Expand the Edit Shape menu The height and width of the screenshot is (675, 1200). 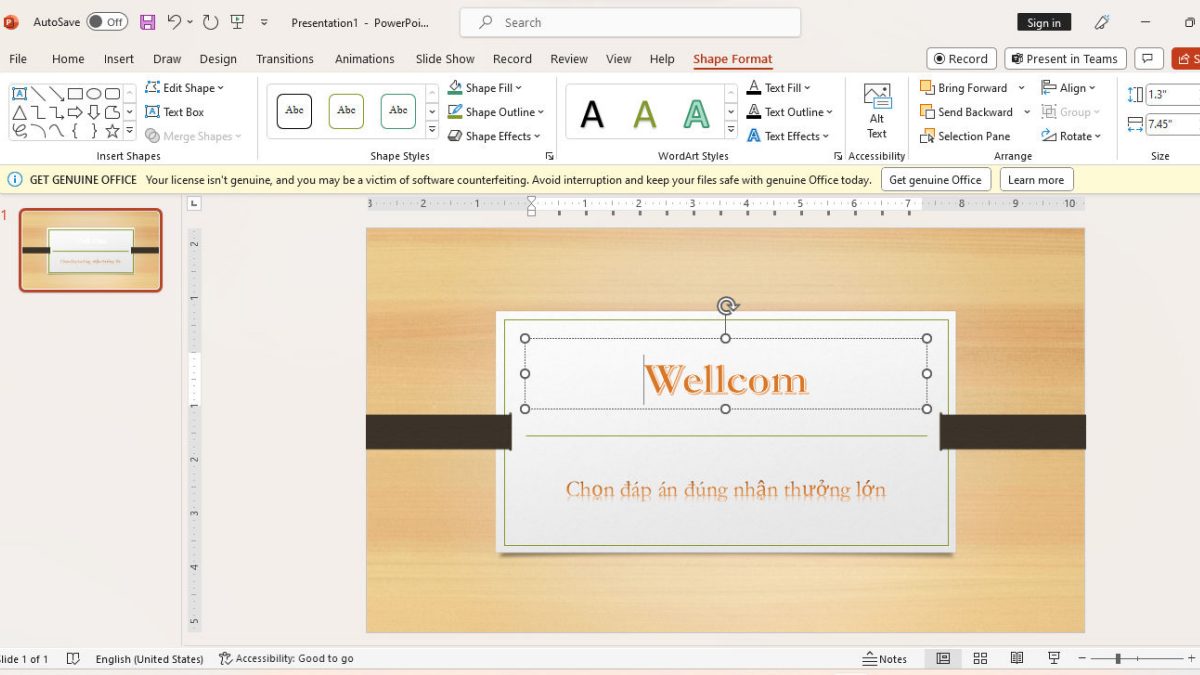point(186,87)
